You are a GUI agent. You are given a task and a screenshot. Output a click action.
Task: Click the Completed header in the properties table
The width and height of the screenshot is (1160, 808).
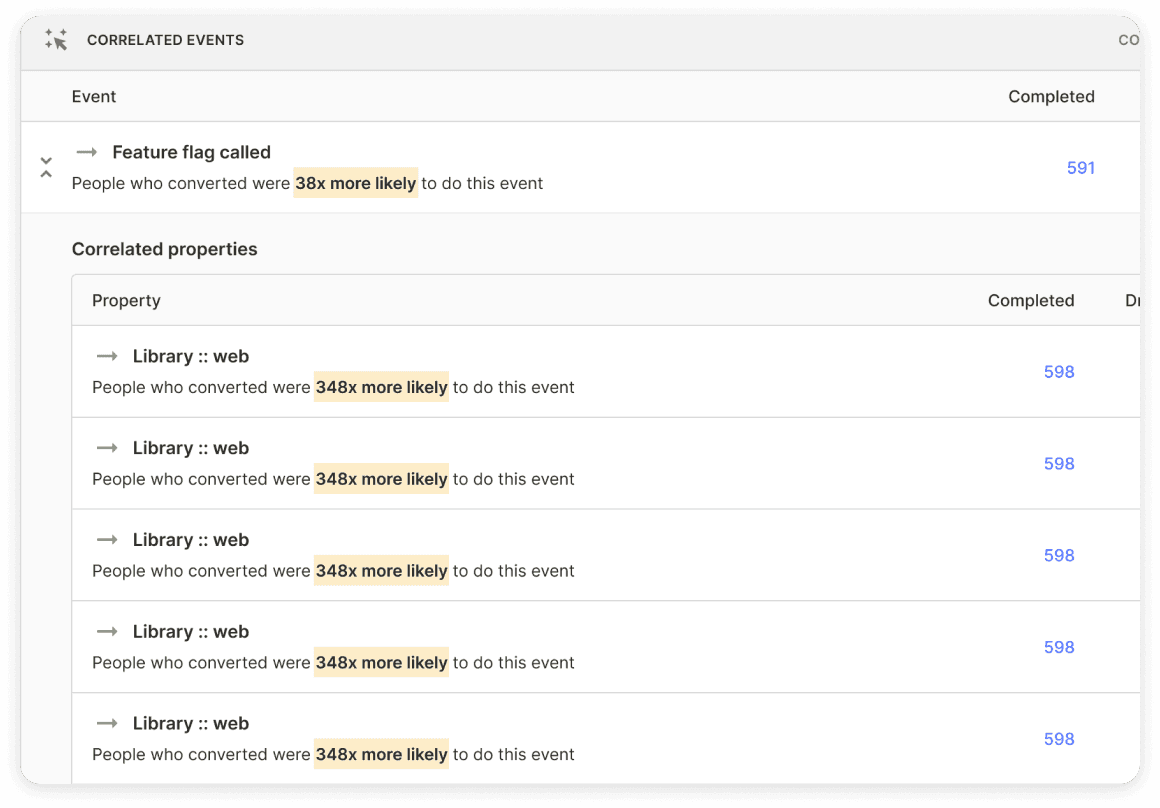click(x=1030, y=301)
